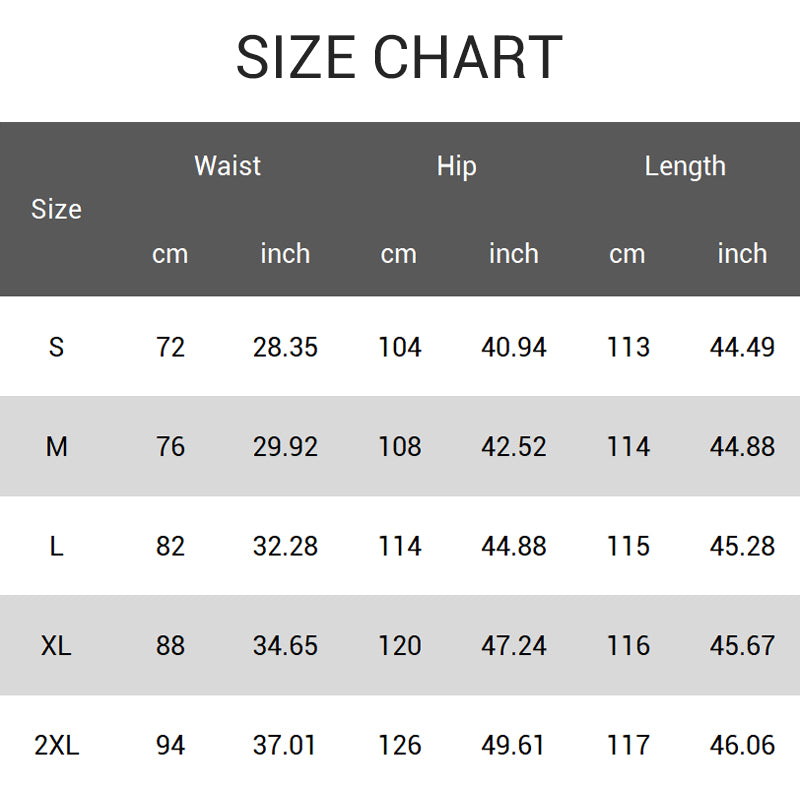Click hip value 49.61 inch
800x800 pixels.
click(x=514, y=745)
